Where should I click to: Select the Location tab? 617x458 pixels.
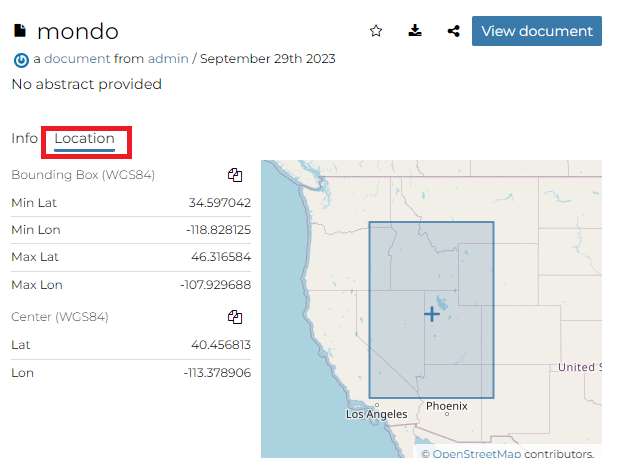click(85, 138)
